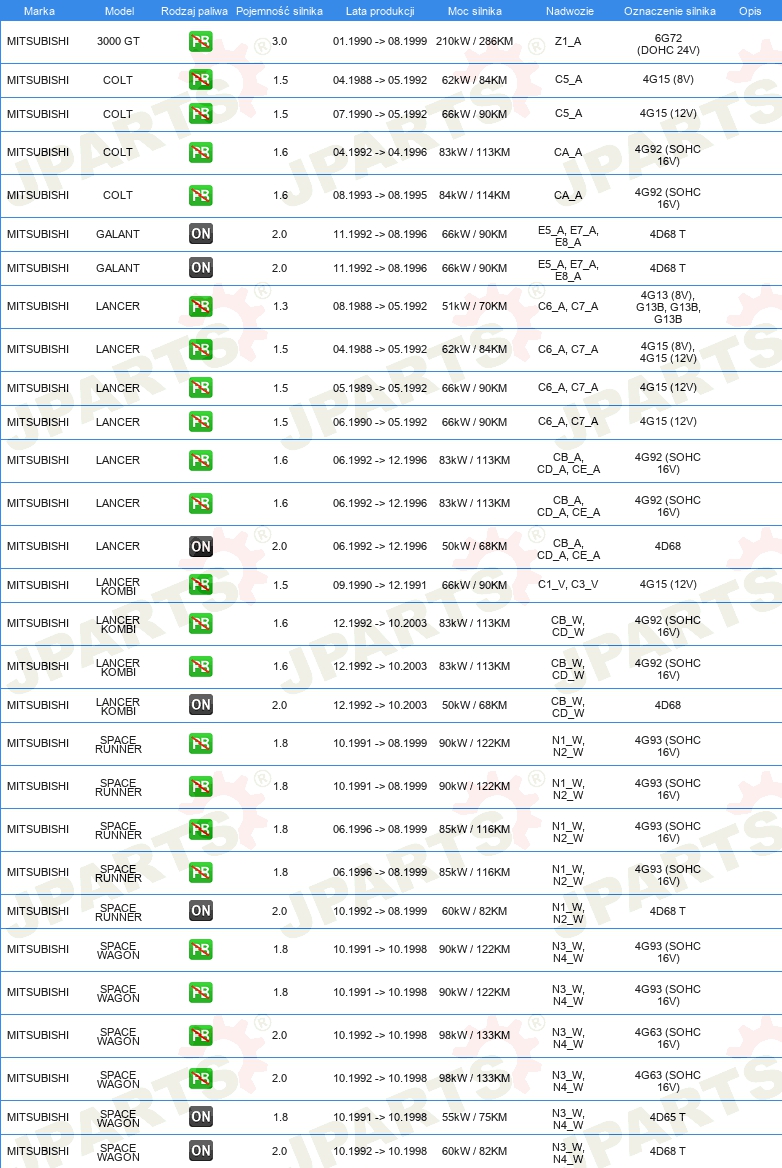This screenshot has width=782, height=1168.
Task: Select the 'Z1_A' body cell
Action: pos(568,41)
